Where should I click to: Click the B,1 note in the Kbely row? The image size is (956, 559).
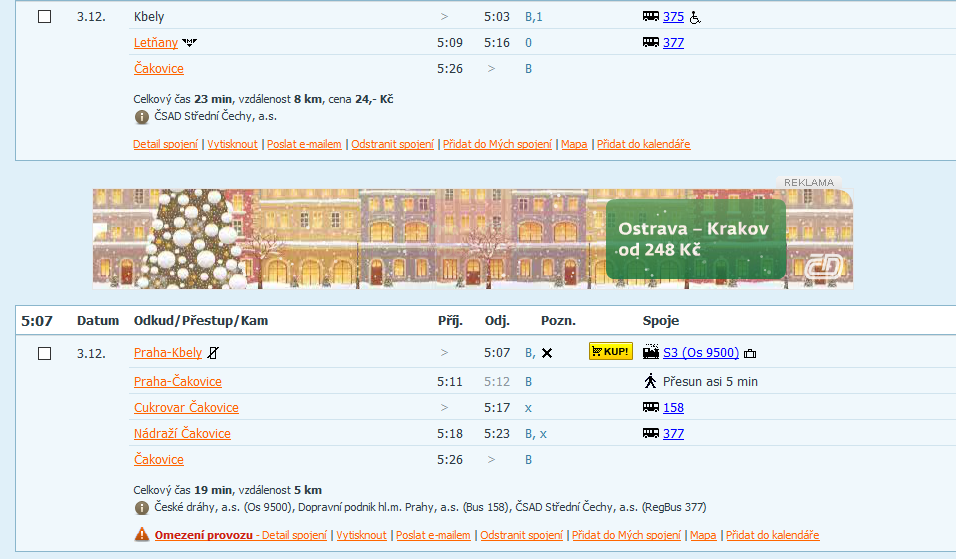[x=534, y=17]
